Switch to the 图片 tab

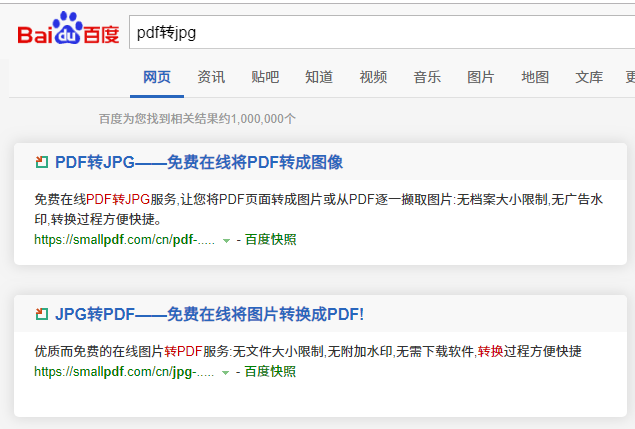481,77
